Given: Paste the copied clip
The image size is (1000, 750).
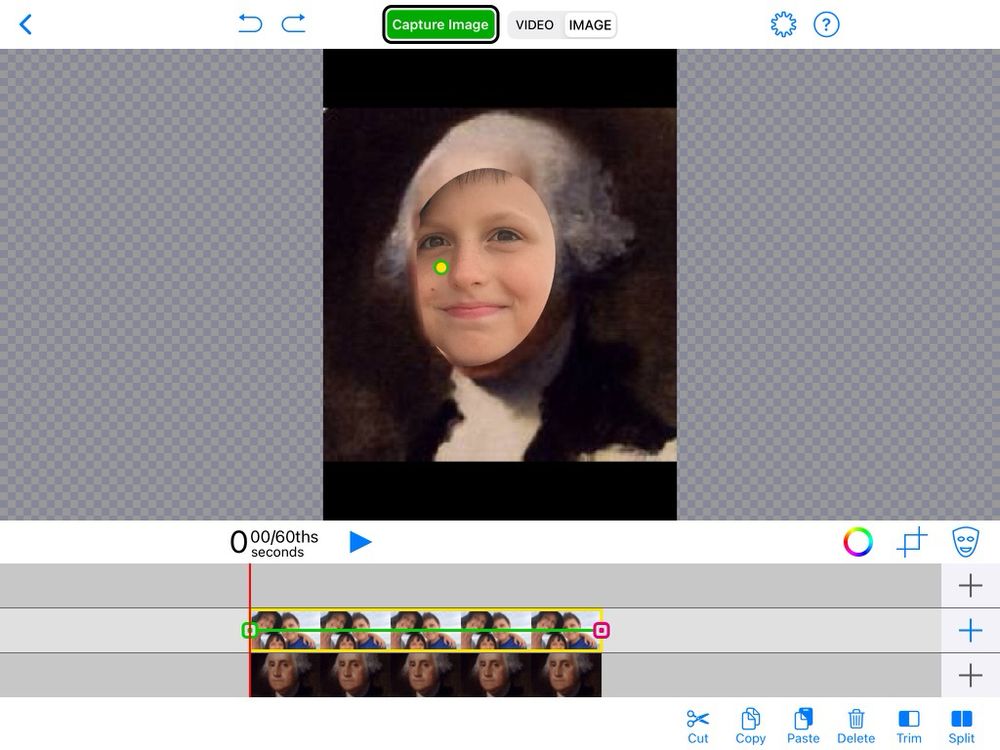Looking at the screenshot, I should 803,726.
